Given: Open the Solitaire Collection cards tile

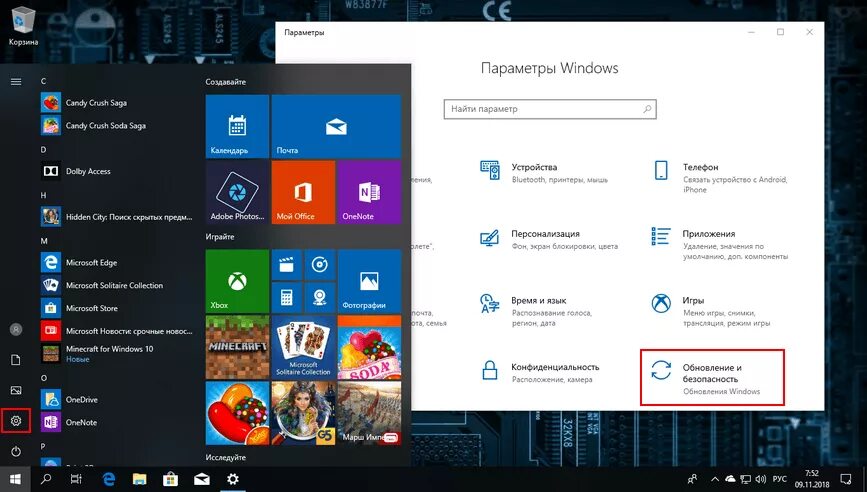Looking at the screenshot, I should click(x=303, y=347).
